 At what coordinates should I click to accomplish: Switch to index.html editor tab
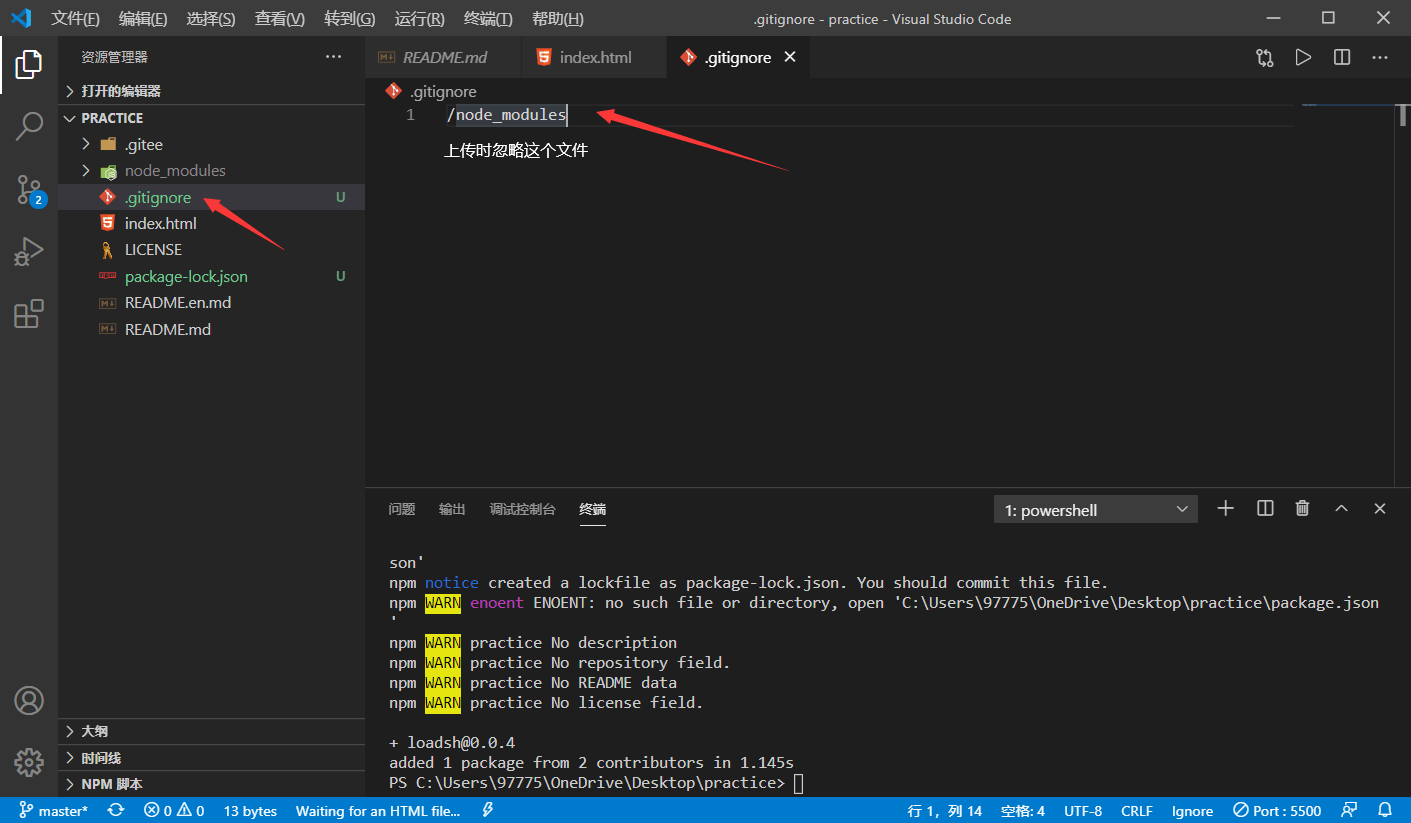point(594,57)
